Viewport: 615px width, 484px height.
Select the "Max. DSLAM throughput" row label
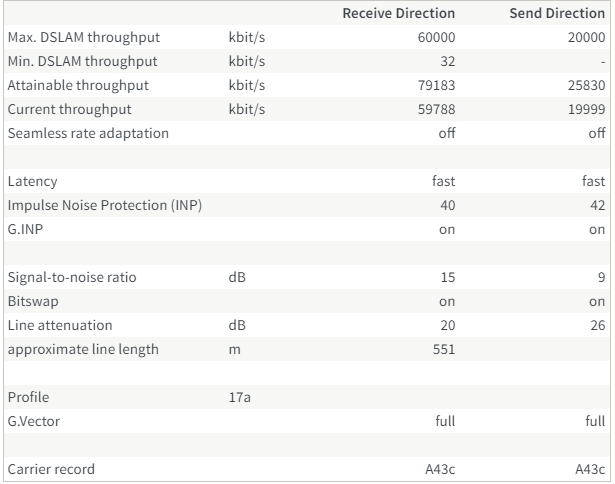(83, 38)
